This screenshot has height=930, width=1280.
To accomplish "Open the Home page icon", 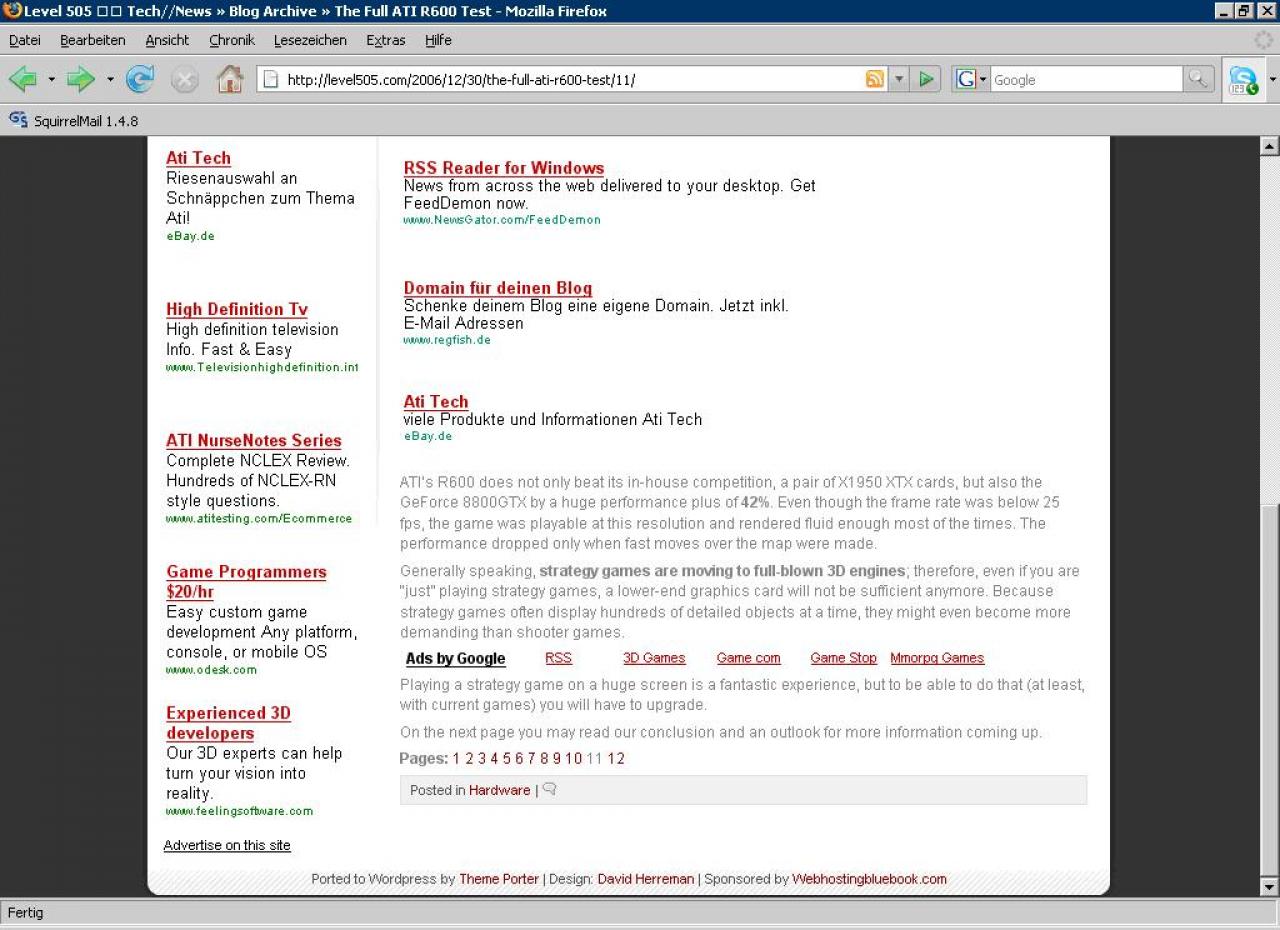I will (230, 79).
